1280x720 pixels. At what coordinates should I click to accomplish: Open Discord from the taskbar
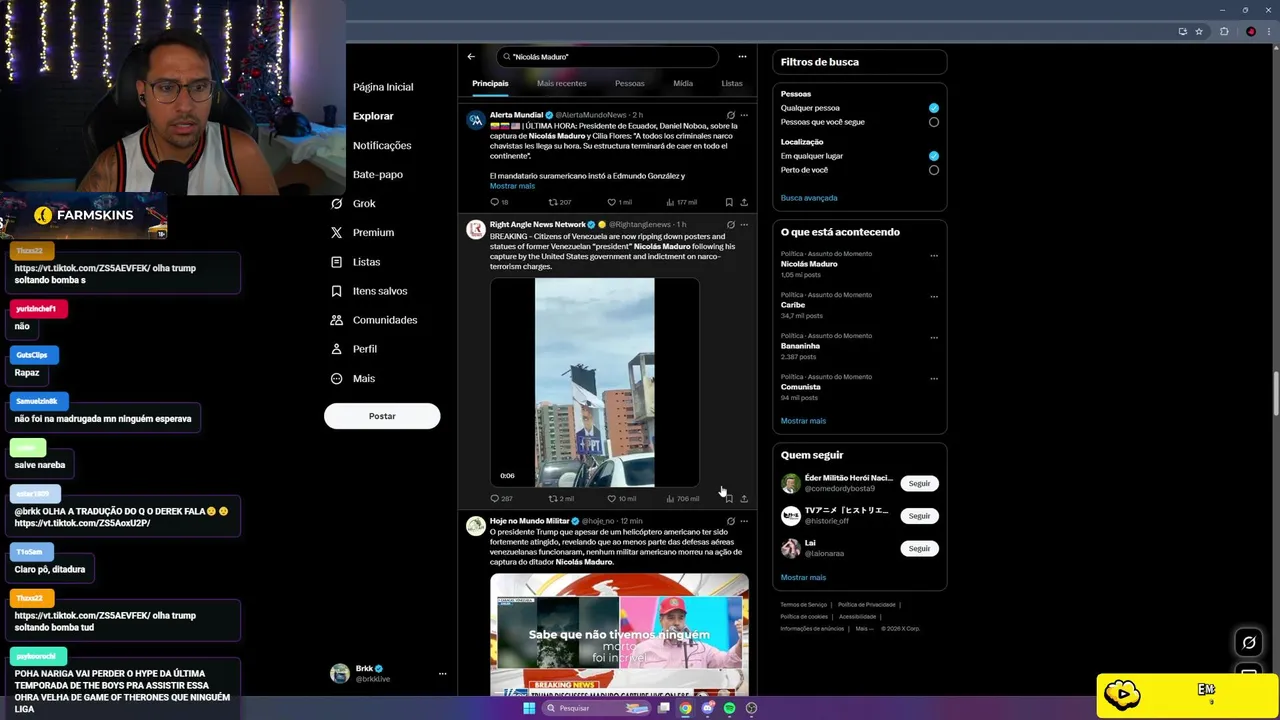[x=707, y=708]
